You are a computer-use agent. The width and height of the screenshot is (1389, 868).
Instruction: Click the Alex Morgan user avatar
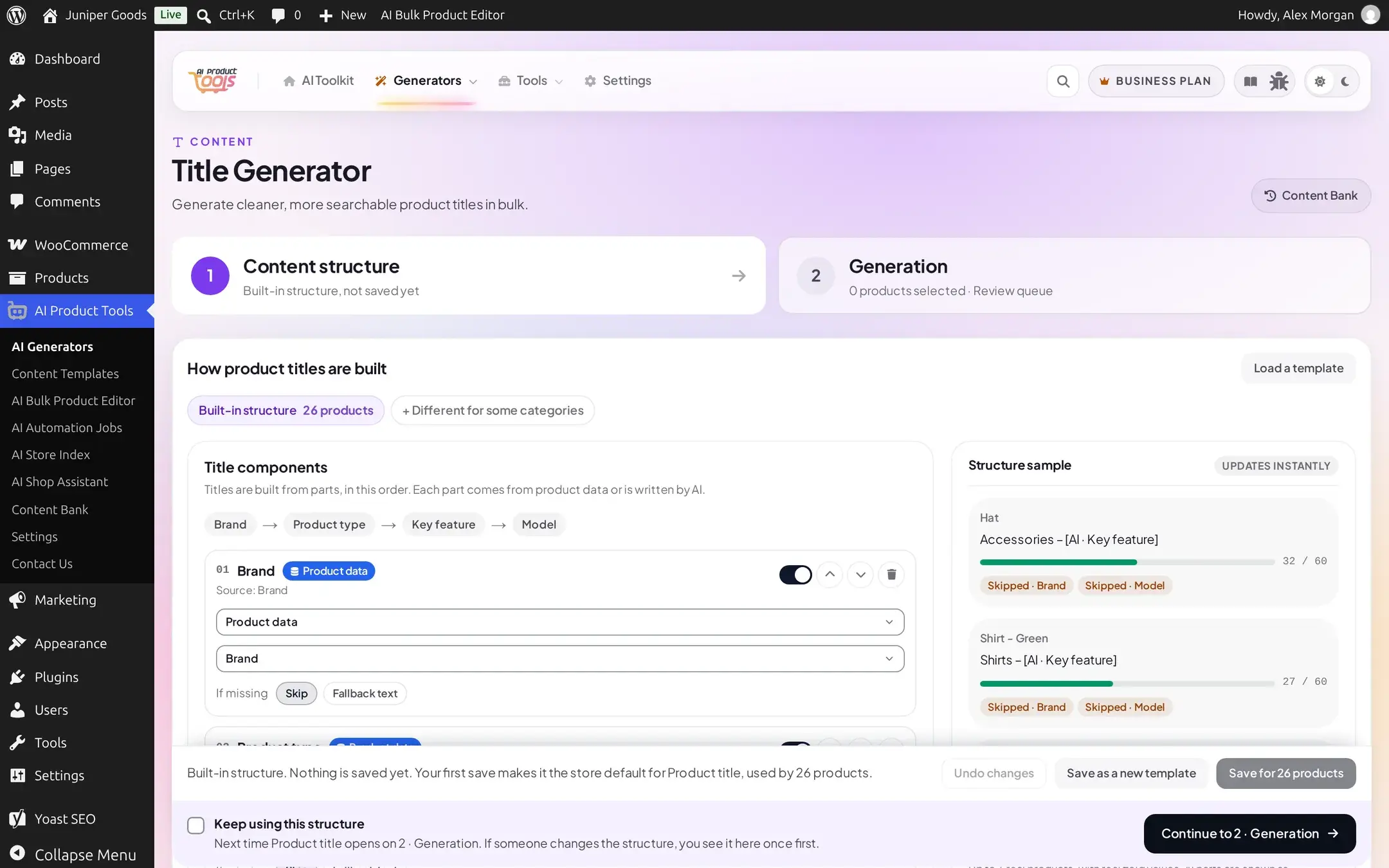click(1370, 15)
